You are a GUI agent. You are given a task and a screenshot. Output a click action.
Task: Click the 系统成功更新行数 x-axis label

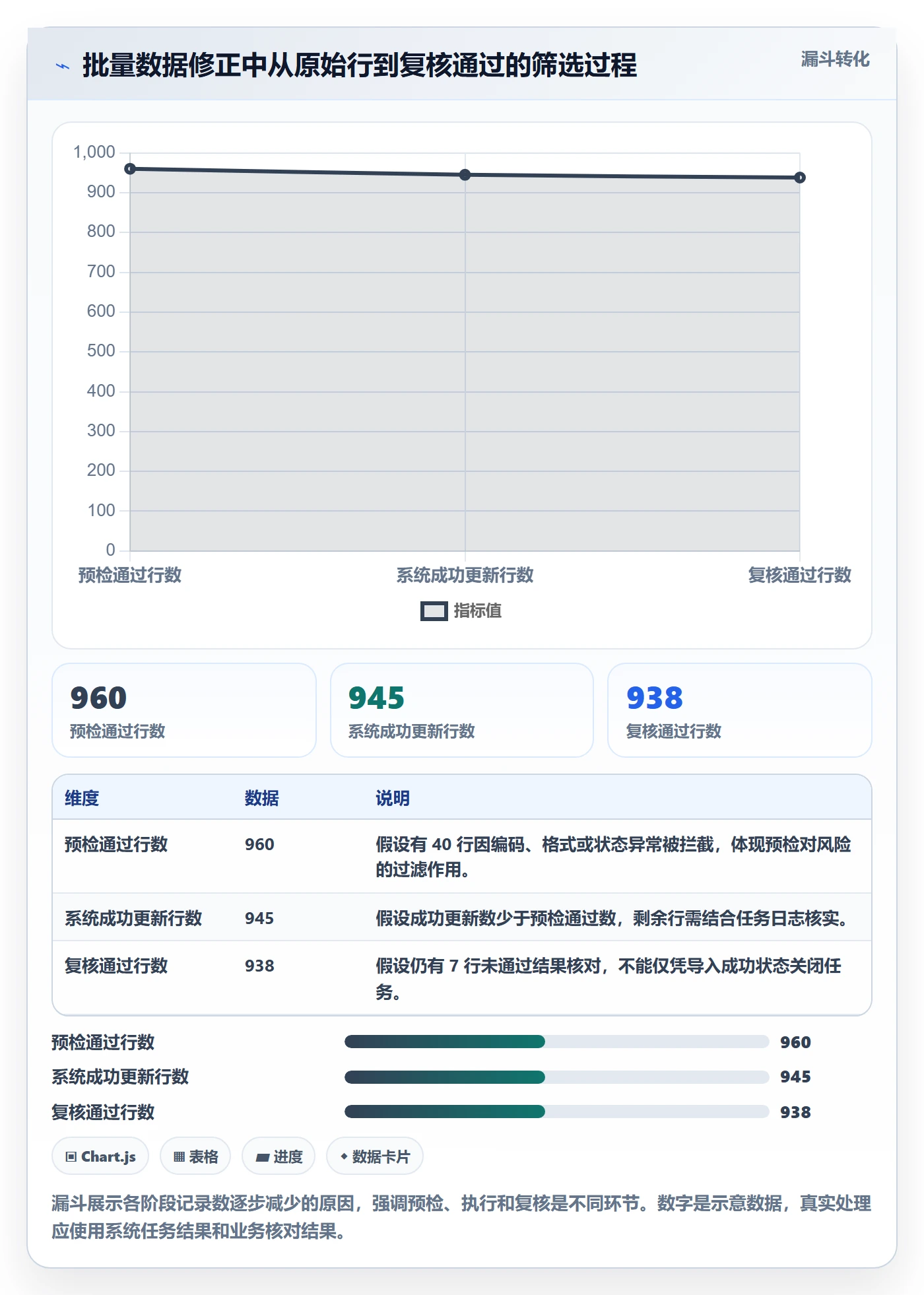(465, 575)
